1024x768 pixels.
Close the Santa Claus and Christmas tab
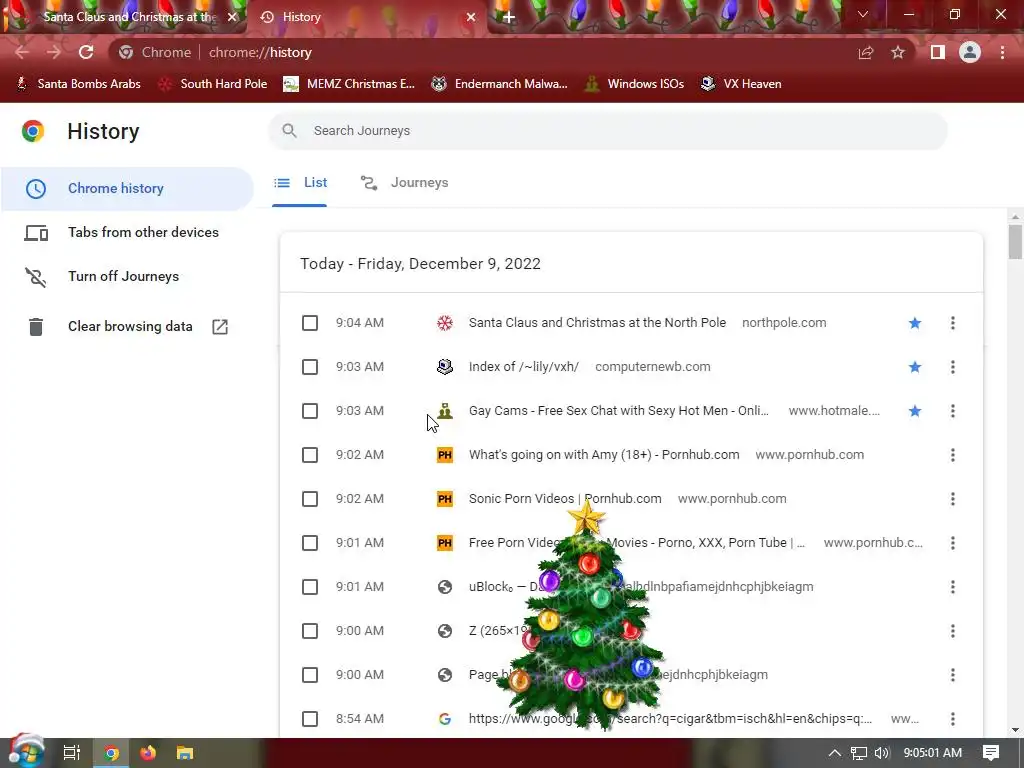[x=232, y=17]
